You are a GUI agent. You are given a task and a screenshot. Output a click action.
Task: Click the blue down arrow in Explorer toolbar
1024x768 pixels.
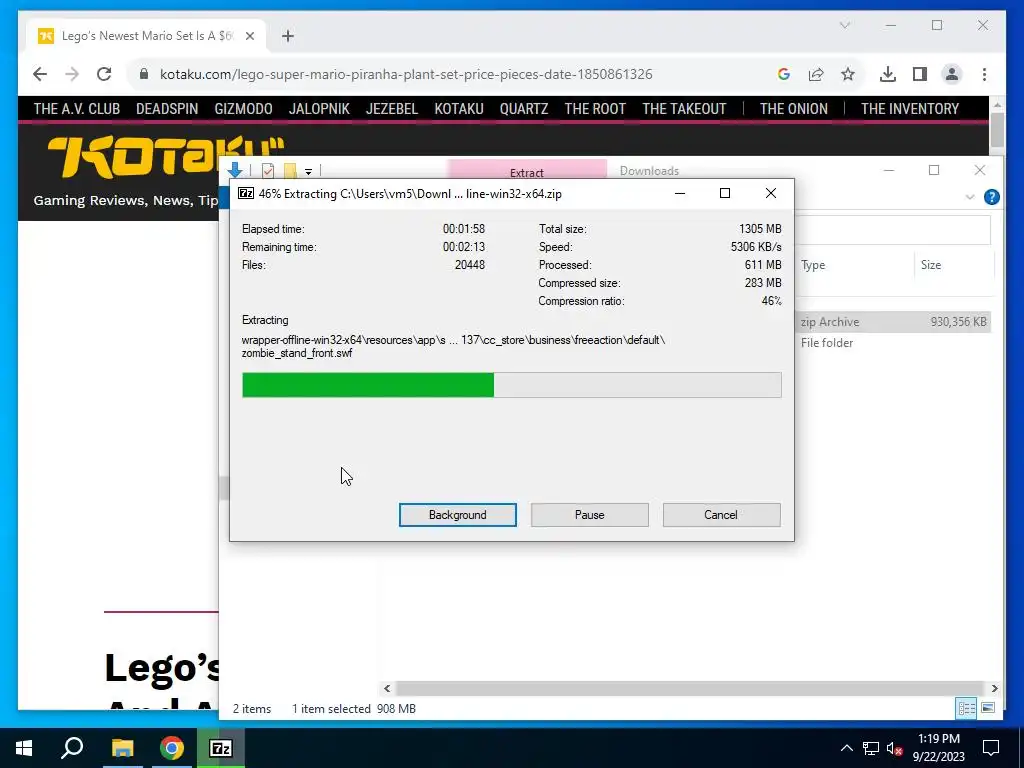(235, 170)
